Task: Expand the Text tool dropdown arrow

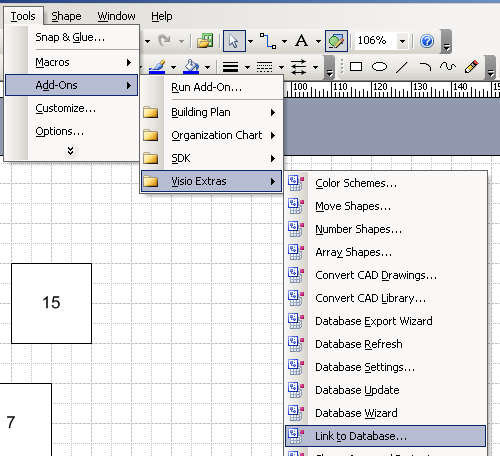Action: click(318, 41)
